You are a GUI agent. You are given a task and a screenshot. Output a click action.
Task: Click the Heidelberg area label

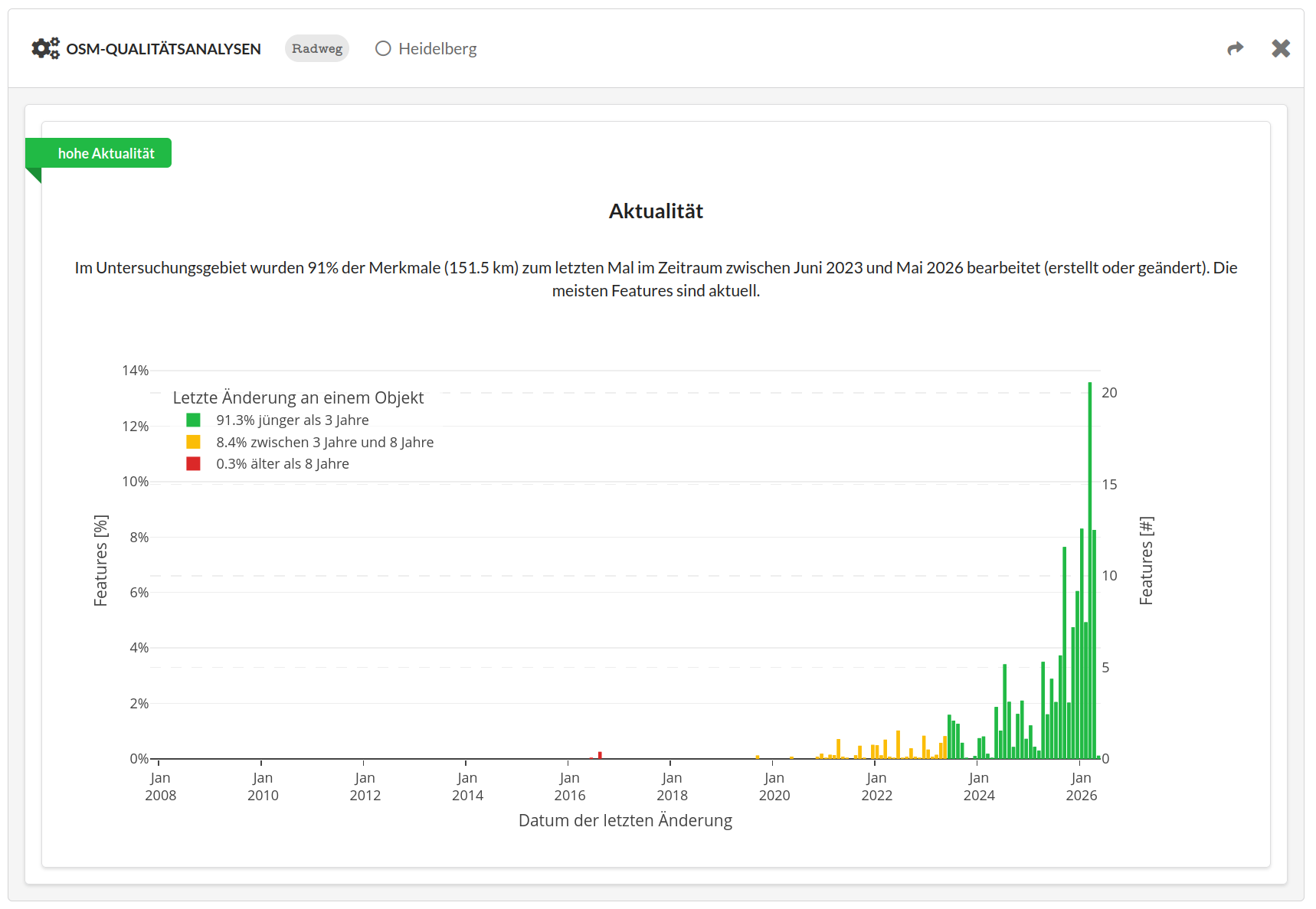(x=437, y=48)
